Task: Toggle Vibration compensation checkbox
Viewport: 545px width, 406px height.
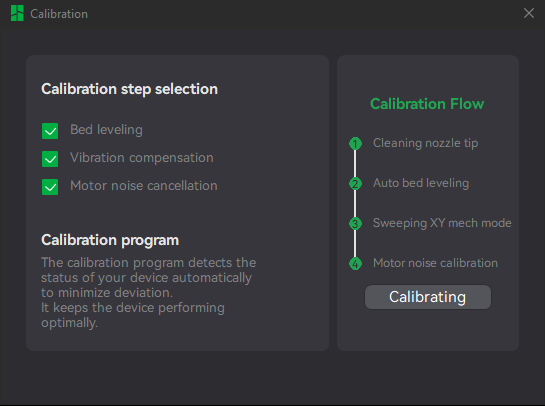Action: pos(50,159)
